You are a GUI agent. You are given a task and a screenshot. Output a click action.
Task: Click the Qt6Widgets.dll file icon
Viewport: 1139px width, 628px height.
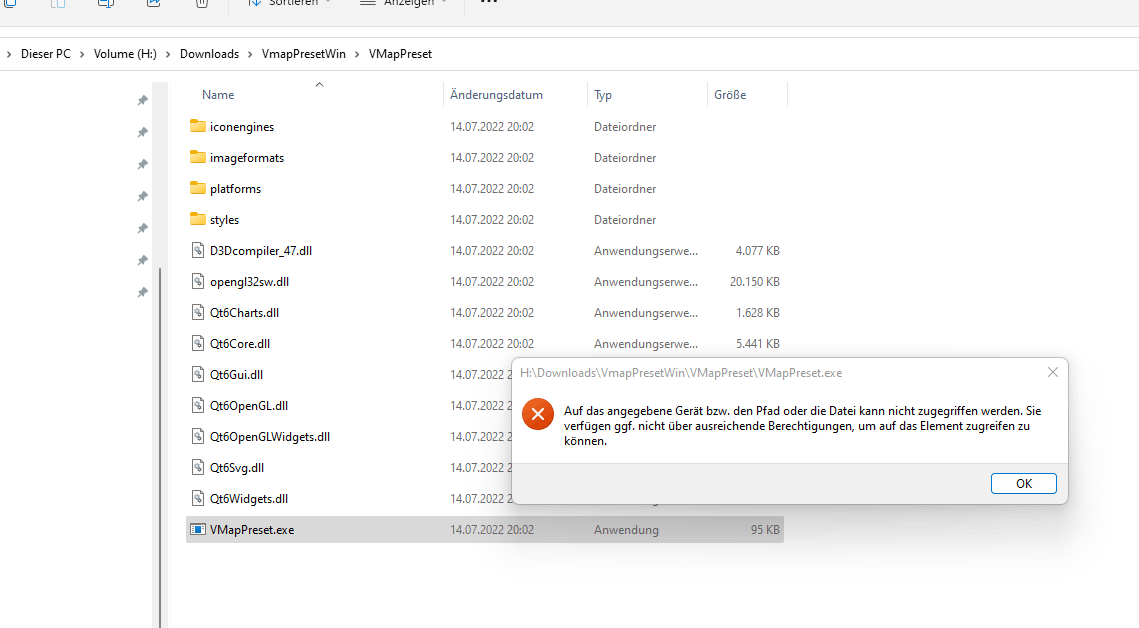198,498
